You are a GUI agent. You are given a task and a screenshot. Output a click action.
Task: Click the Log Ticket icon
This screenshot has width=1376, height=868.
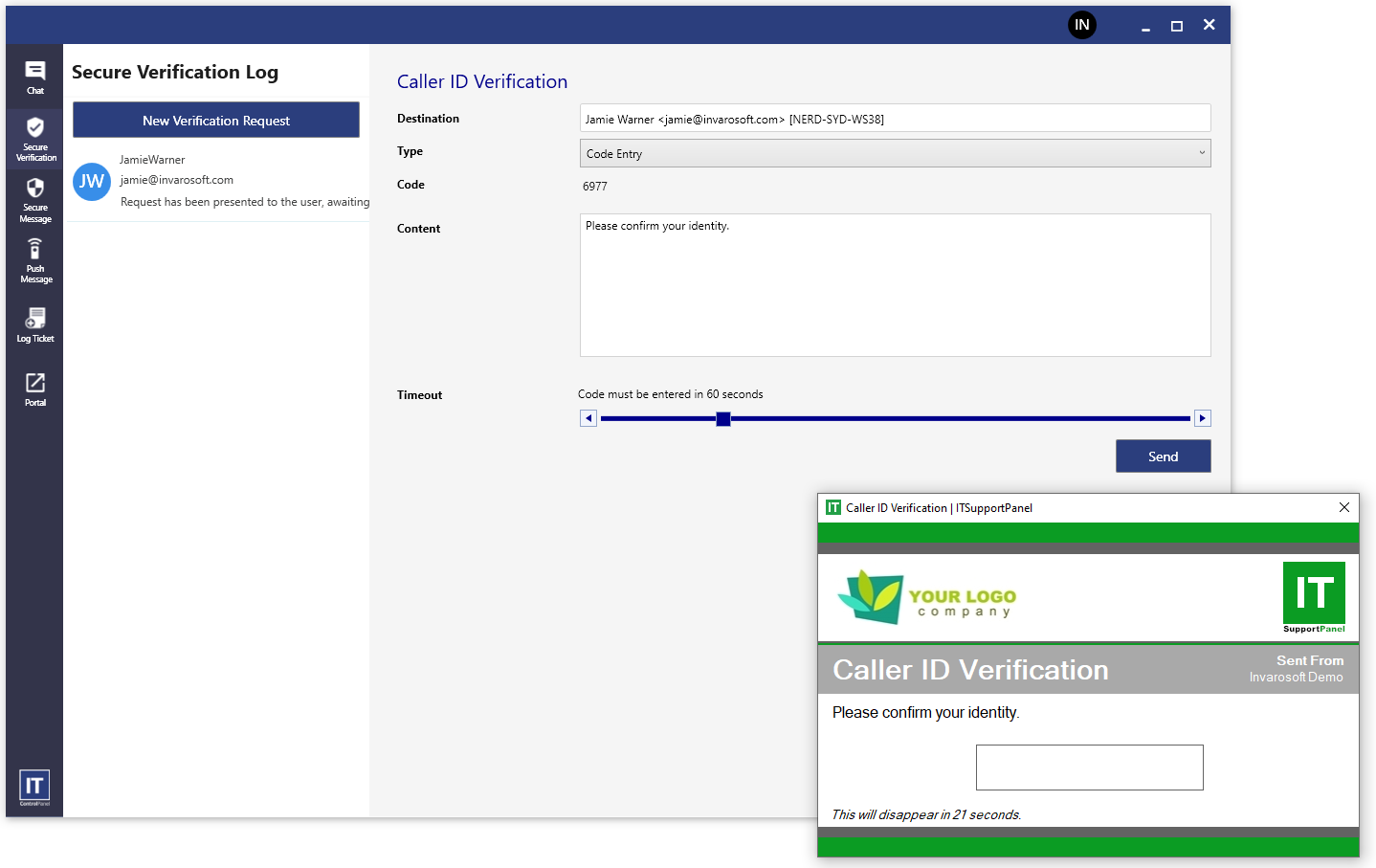35,324
